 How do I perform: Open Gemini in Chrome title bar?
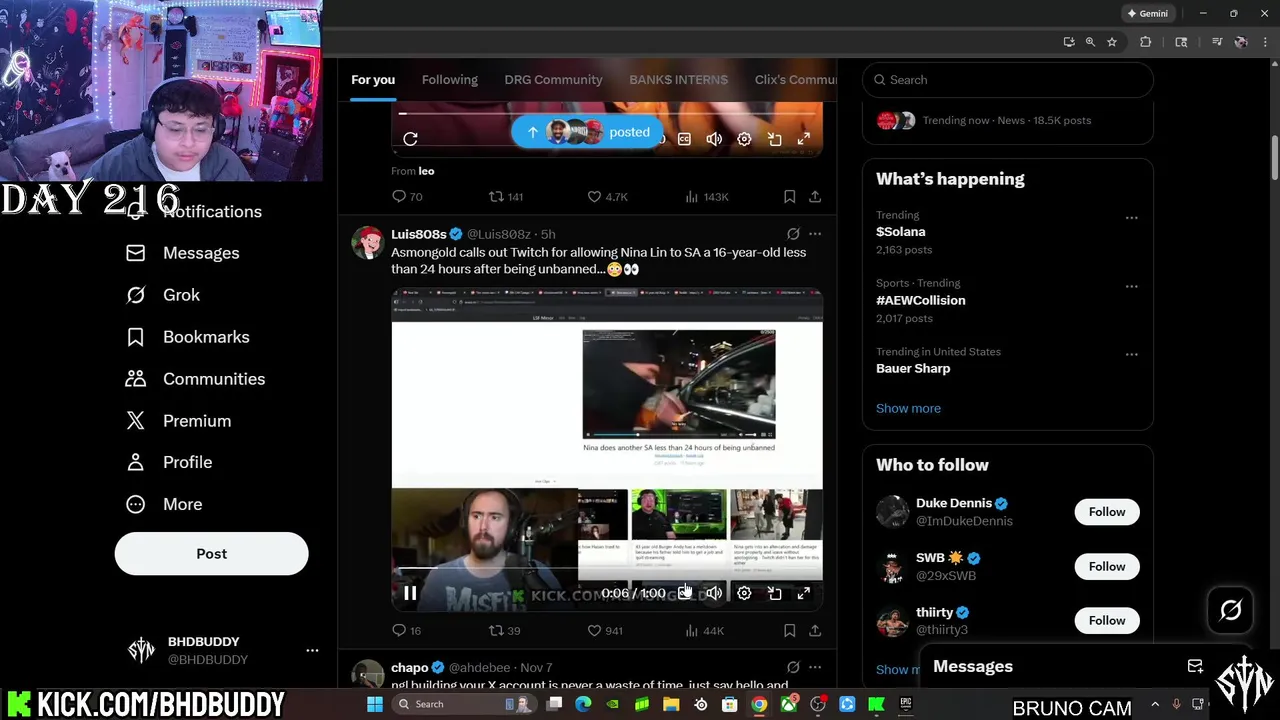pyautogui.click(x=1147, y=14)
